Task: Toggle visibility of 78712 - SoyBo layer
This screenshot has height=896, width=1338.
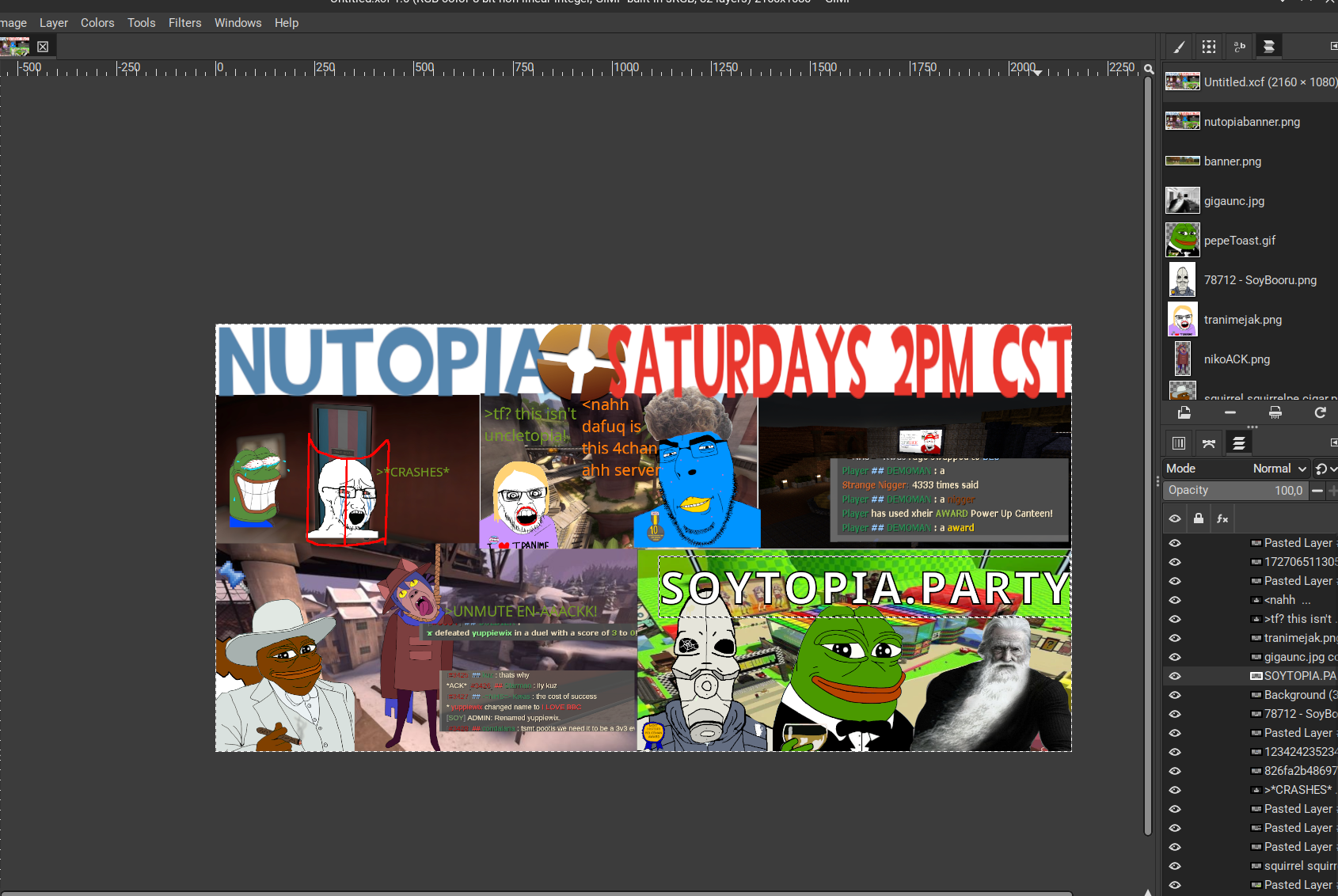Action: (x=1175, y=714)
